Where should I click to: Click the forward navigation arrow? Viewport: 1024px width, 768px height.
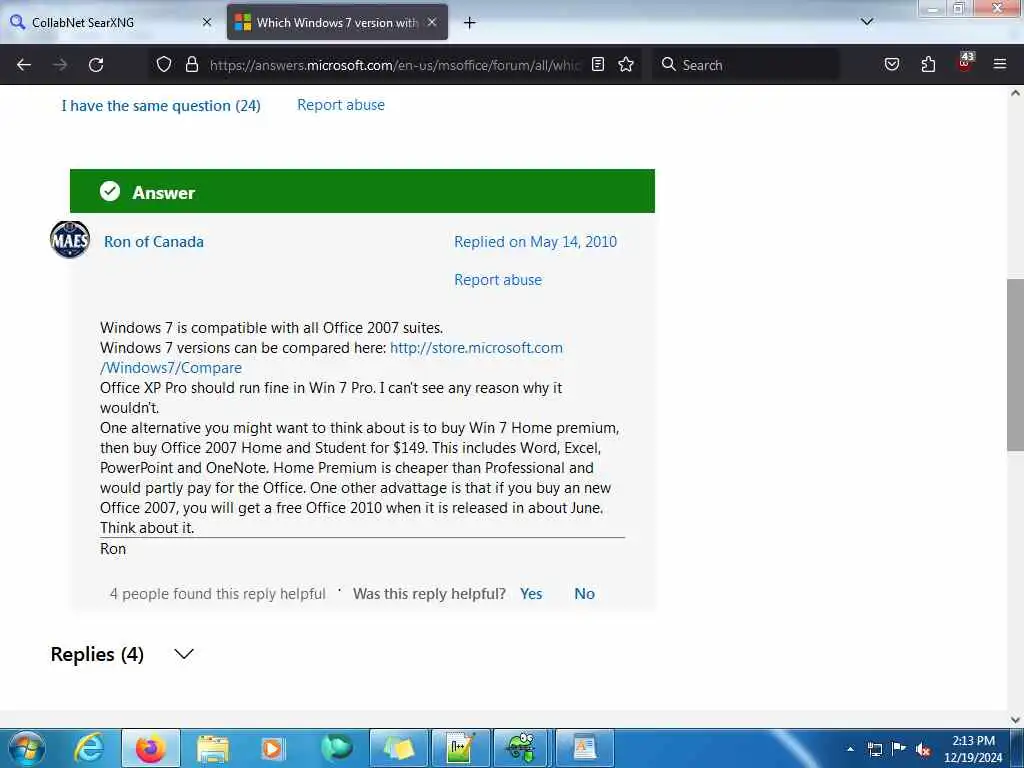coord(60,65)
